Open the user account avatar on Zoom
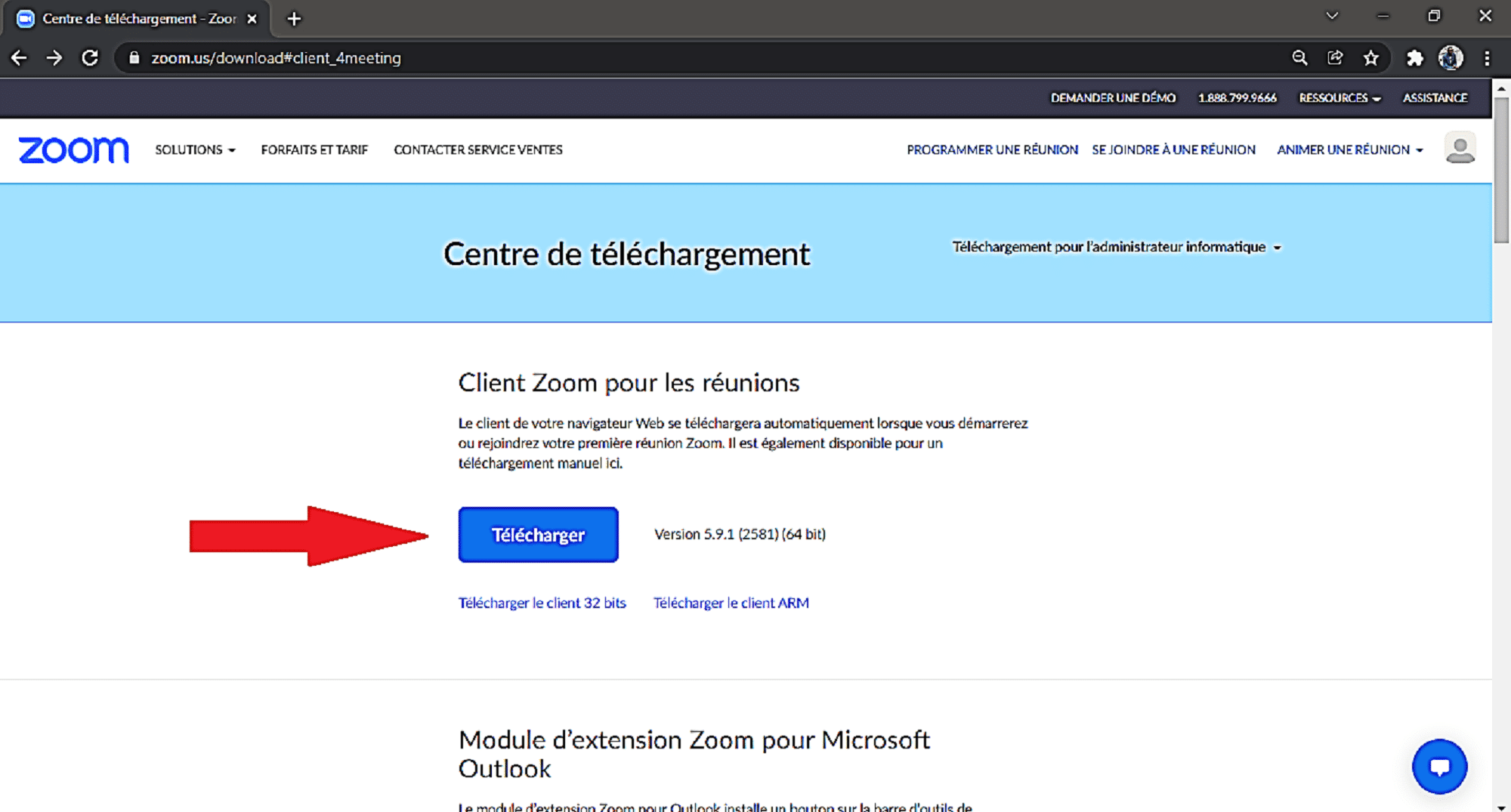 click(x=1460, y=148)
